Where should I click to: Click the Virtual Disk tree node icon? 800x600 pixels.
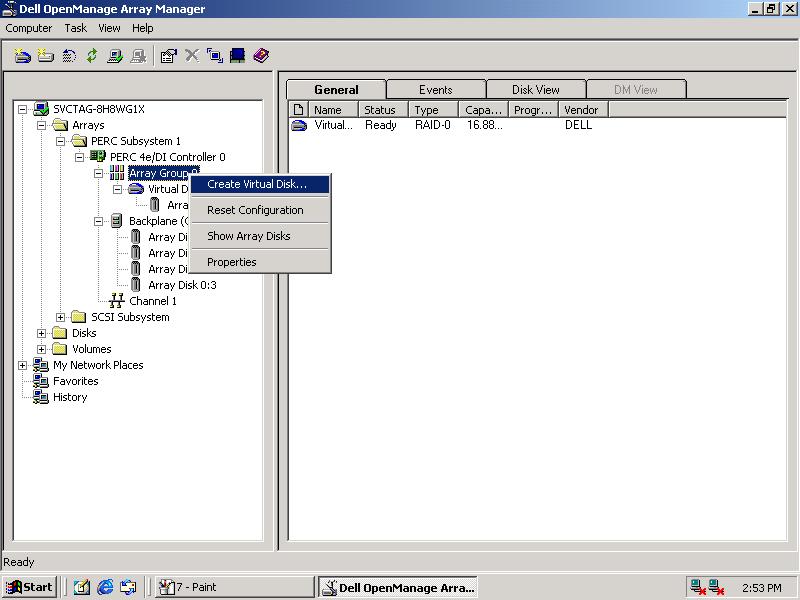pyautogui.click(x=136, y=189)
